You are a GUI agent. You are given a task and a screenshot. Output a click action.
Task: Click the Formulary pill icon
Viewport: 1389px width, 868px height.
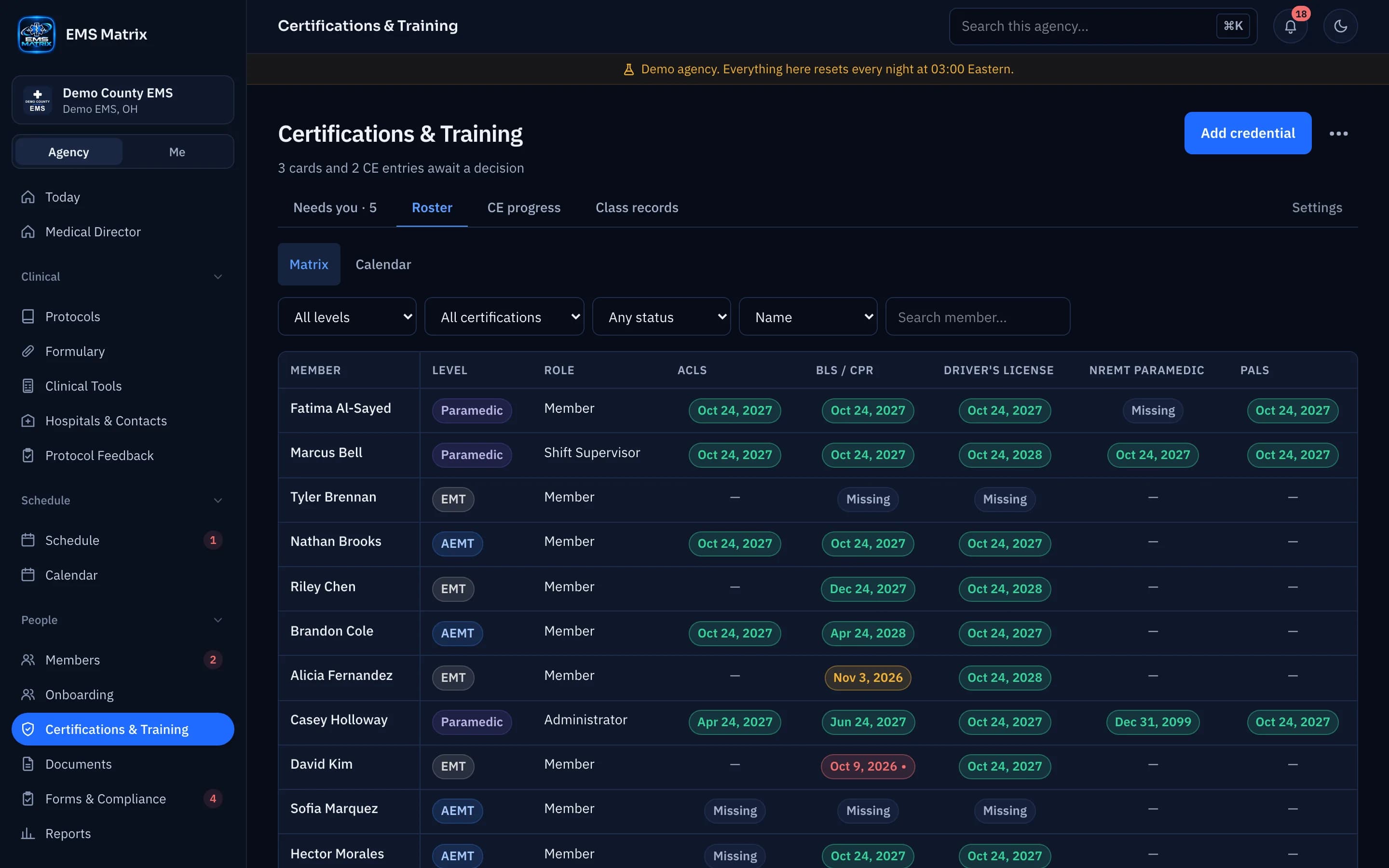[x=27, y=352]
